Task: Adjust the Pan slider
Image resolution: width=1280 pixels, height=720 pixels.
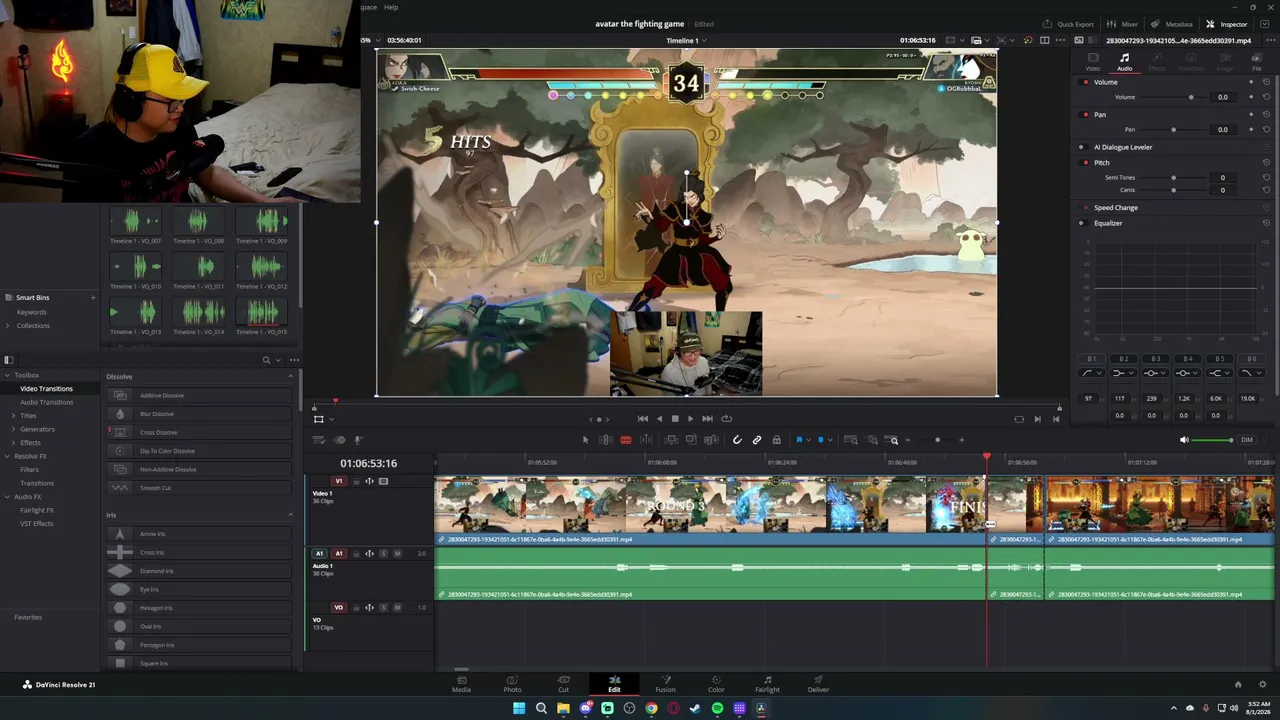Action: 1174,129
